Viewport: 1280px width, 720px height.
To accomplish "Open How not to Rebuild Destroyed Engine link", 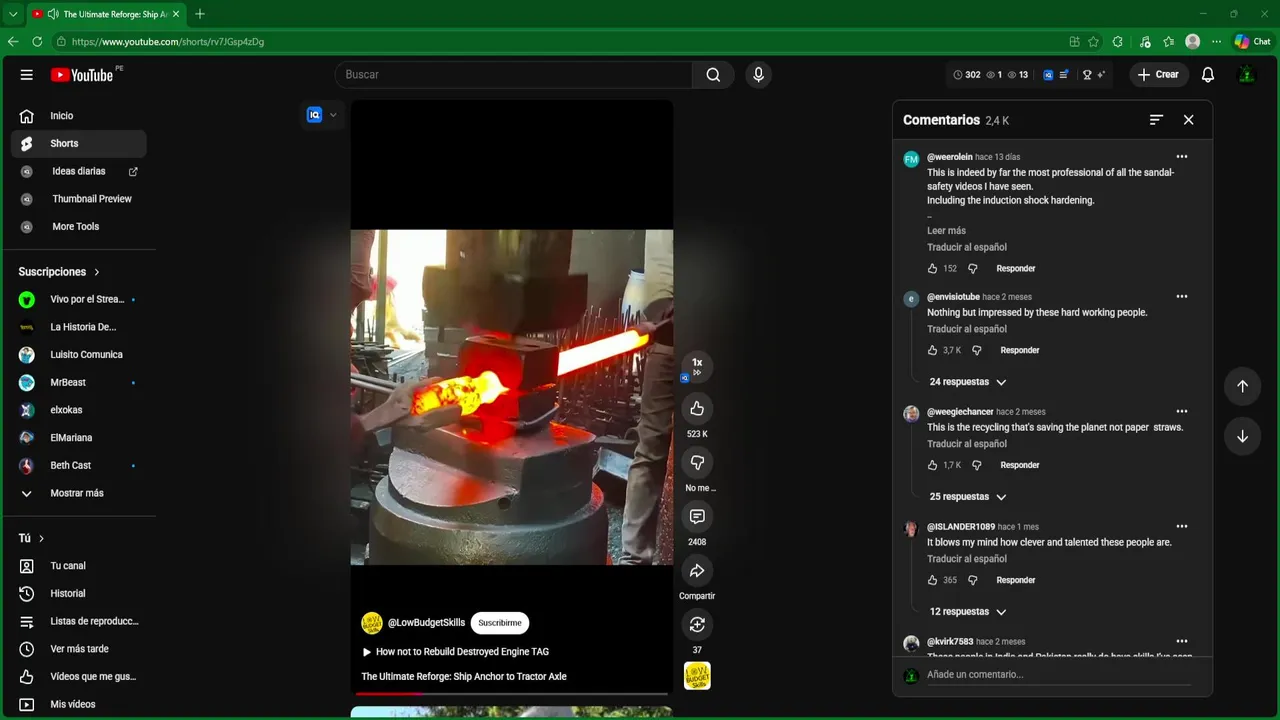I will tap(462, 652).
